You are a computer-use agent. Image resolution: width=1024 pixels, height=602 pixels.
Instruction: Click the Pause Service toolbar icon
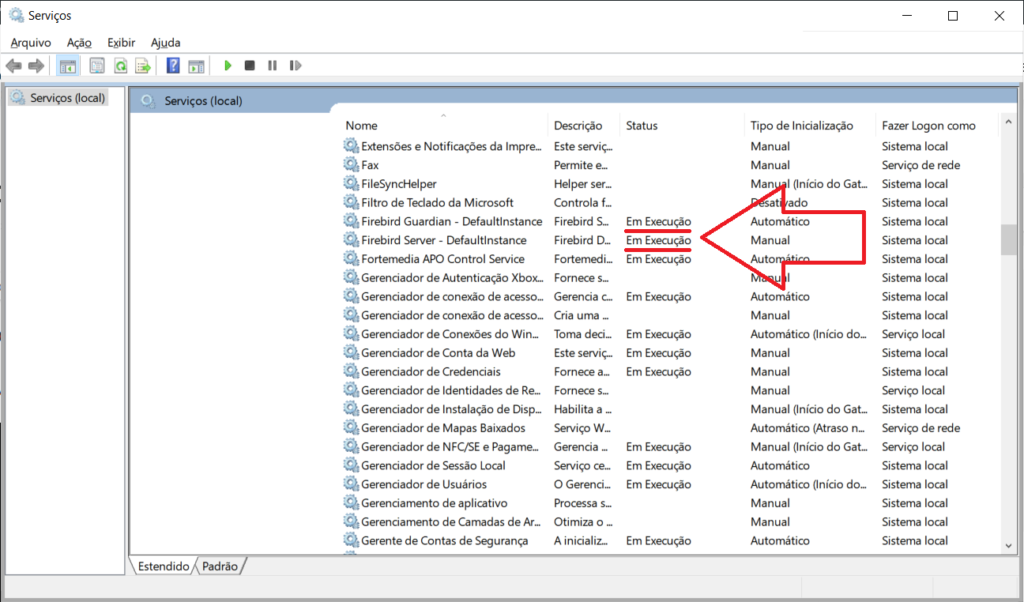coord(272,66)
